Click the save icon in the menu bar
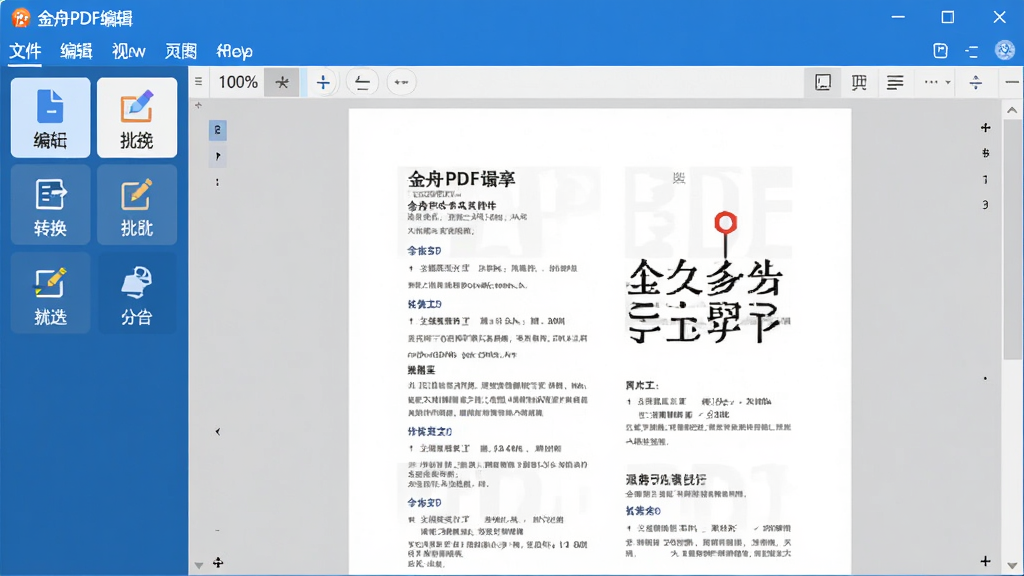This screenshot has width=1024, height=576. pyautogui.click(x=940, y=51)
